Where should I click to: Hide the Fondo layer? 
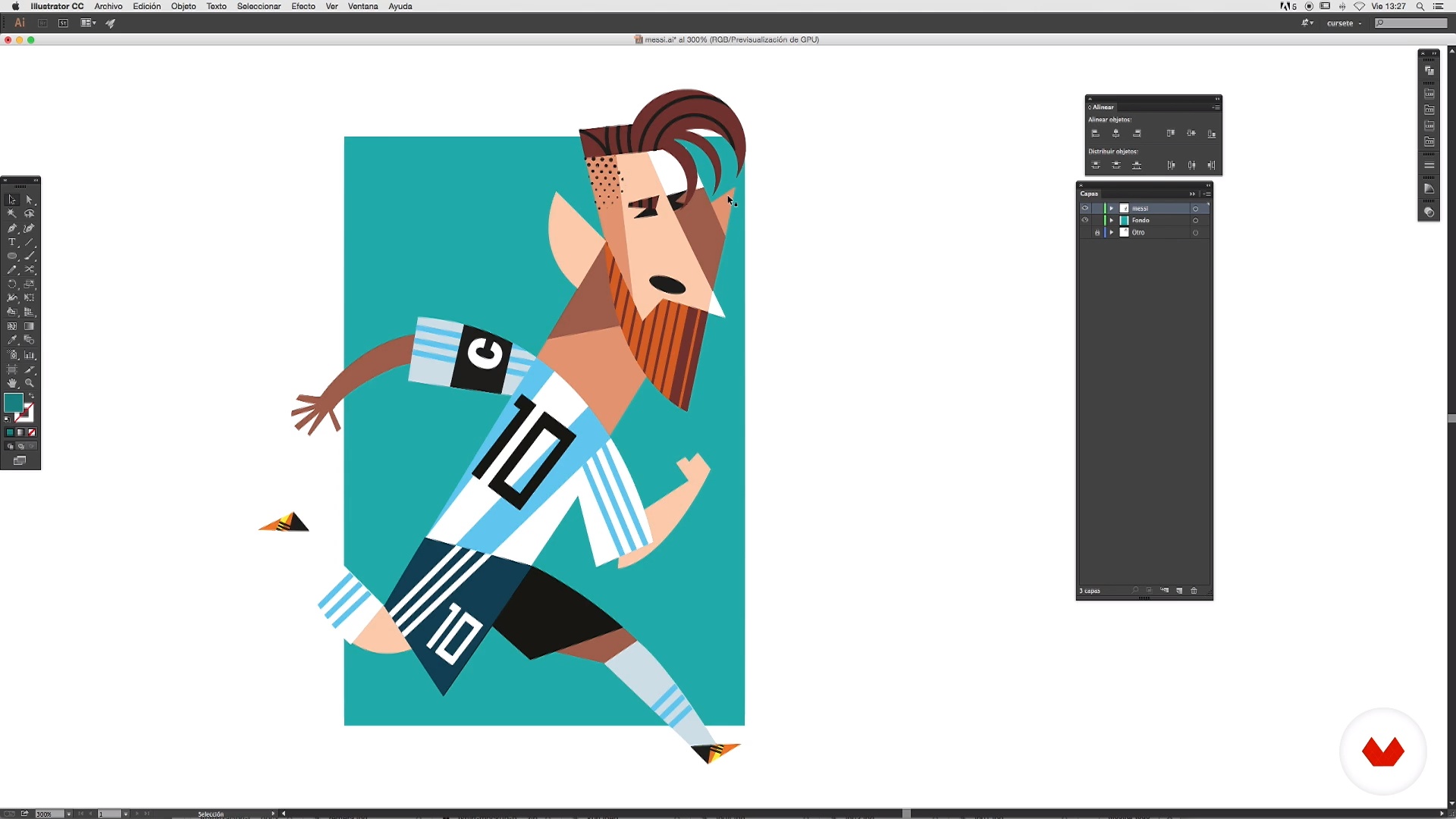[x=1085, y=221]
